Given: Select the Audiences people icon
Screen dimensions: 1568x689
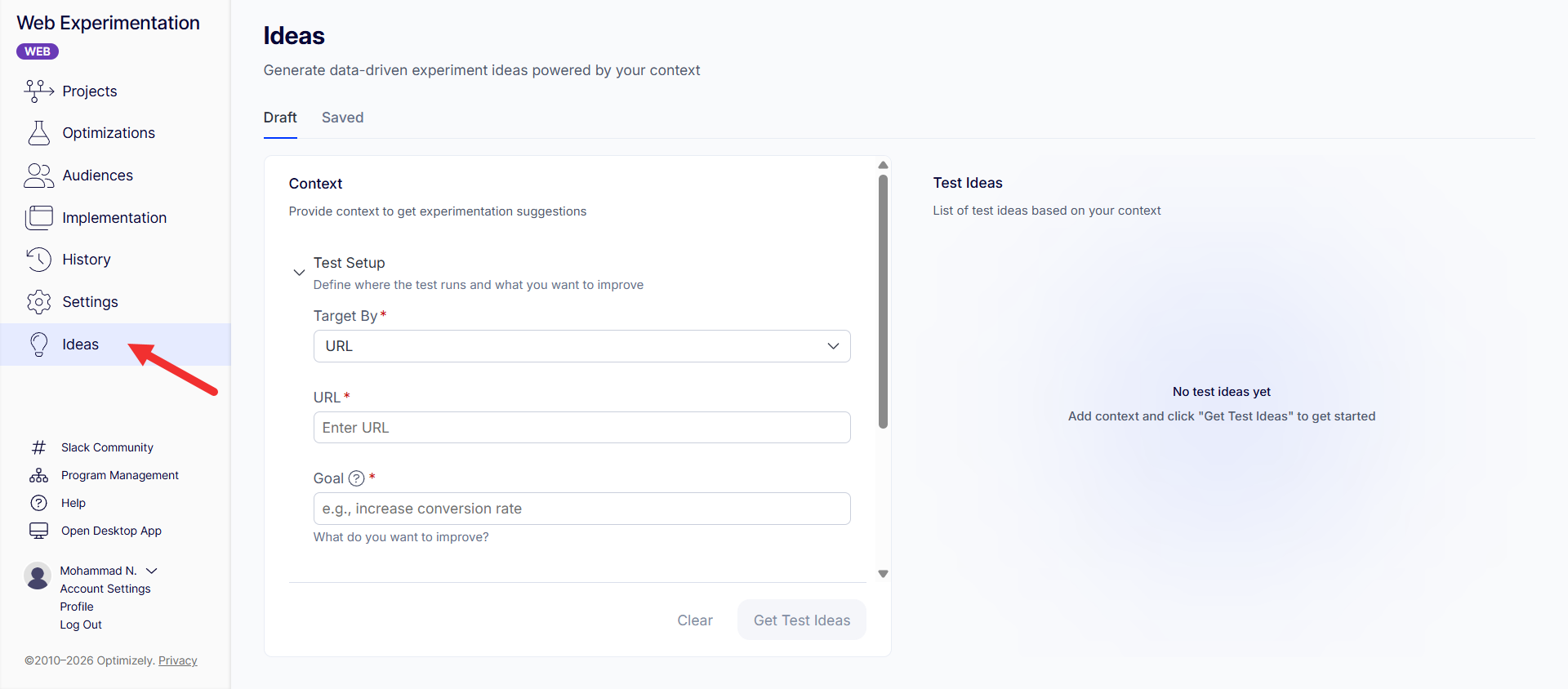Looking at the screenshot, I should (38, 176).
